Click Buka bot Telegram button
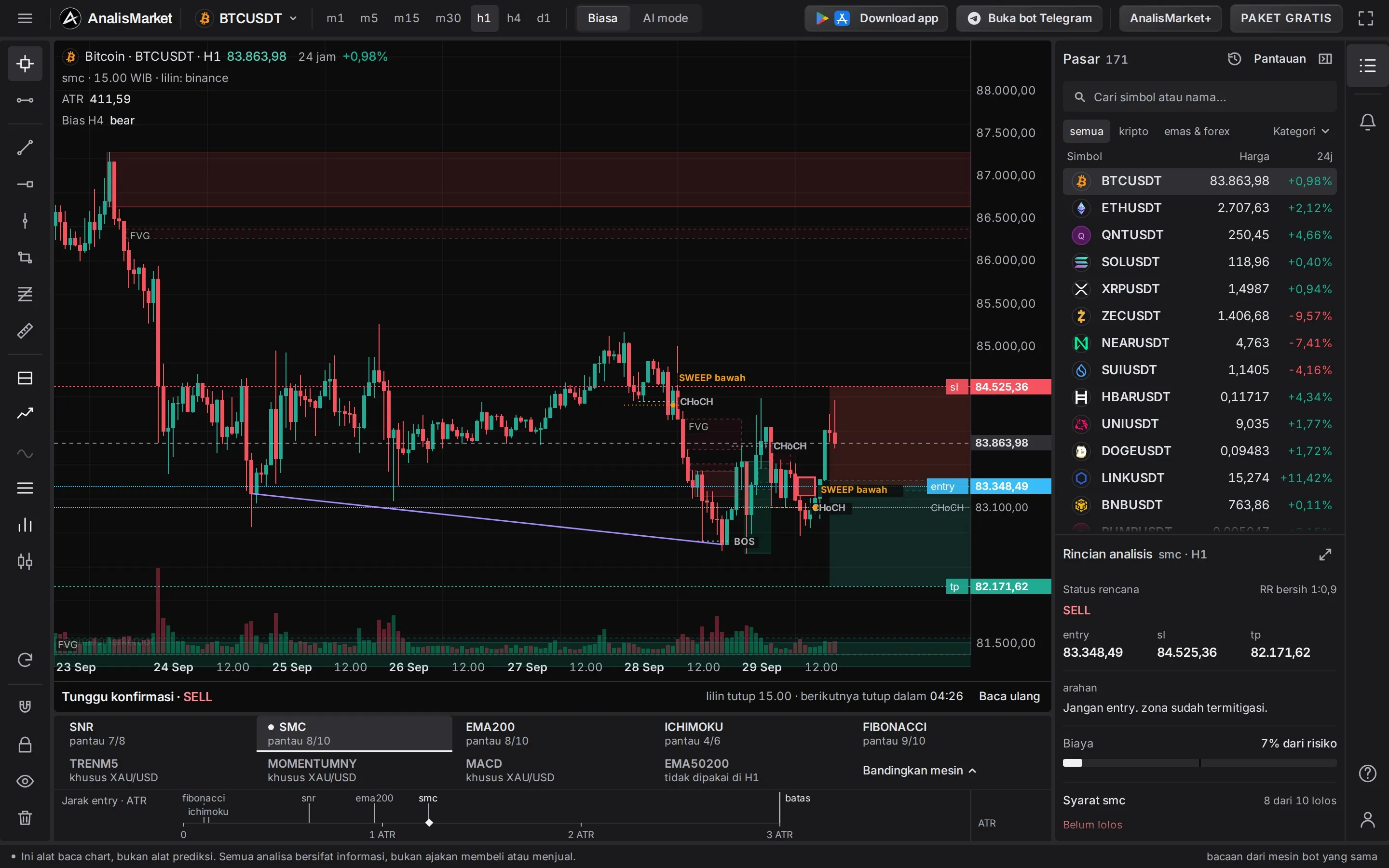1389x868 pixels. (x=1029, y=18)
